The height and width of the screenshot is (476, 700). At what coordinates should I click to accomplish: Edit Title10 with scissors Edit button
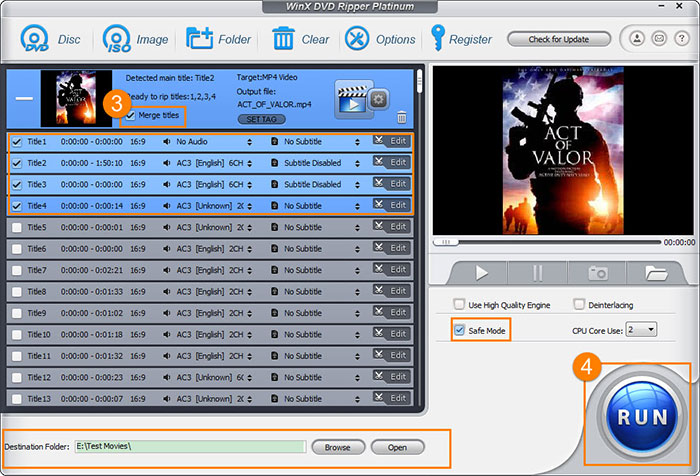coord(392,334)
